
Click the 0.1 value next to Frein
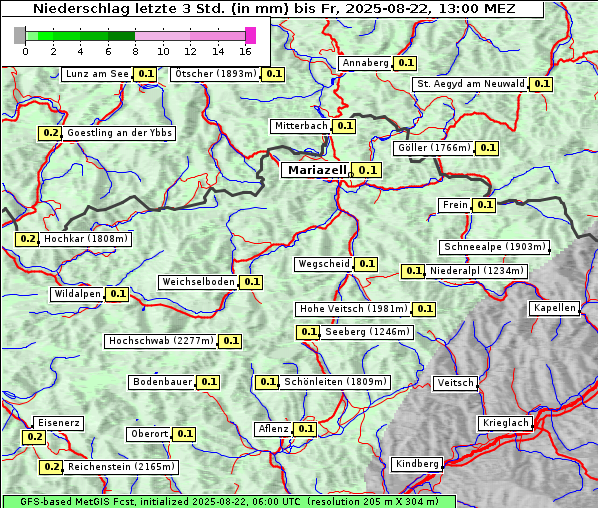pyautogui.click(x=484, y=205)
